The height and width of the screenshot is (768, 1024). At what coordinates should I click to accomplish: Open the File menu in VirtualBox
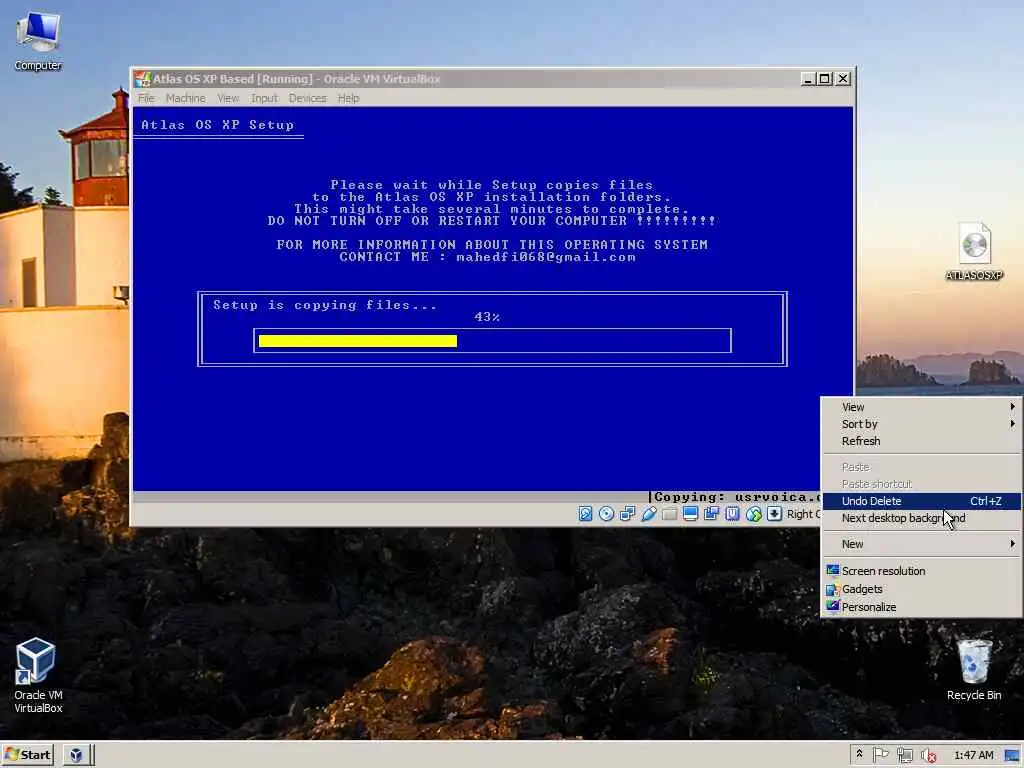[x=146, y=98]
